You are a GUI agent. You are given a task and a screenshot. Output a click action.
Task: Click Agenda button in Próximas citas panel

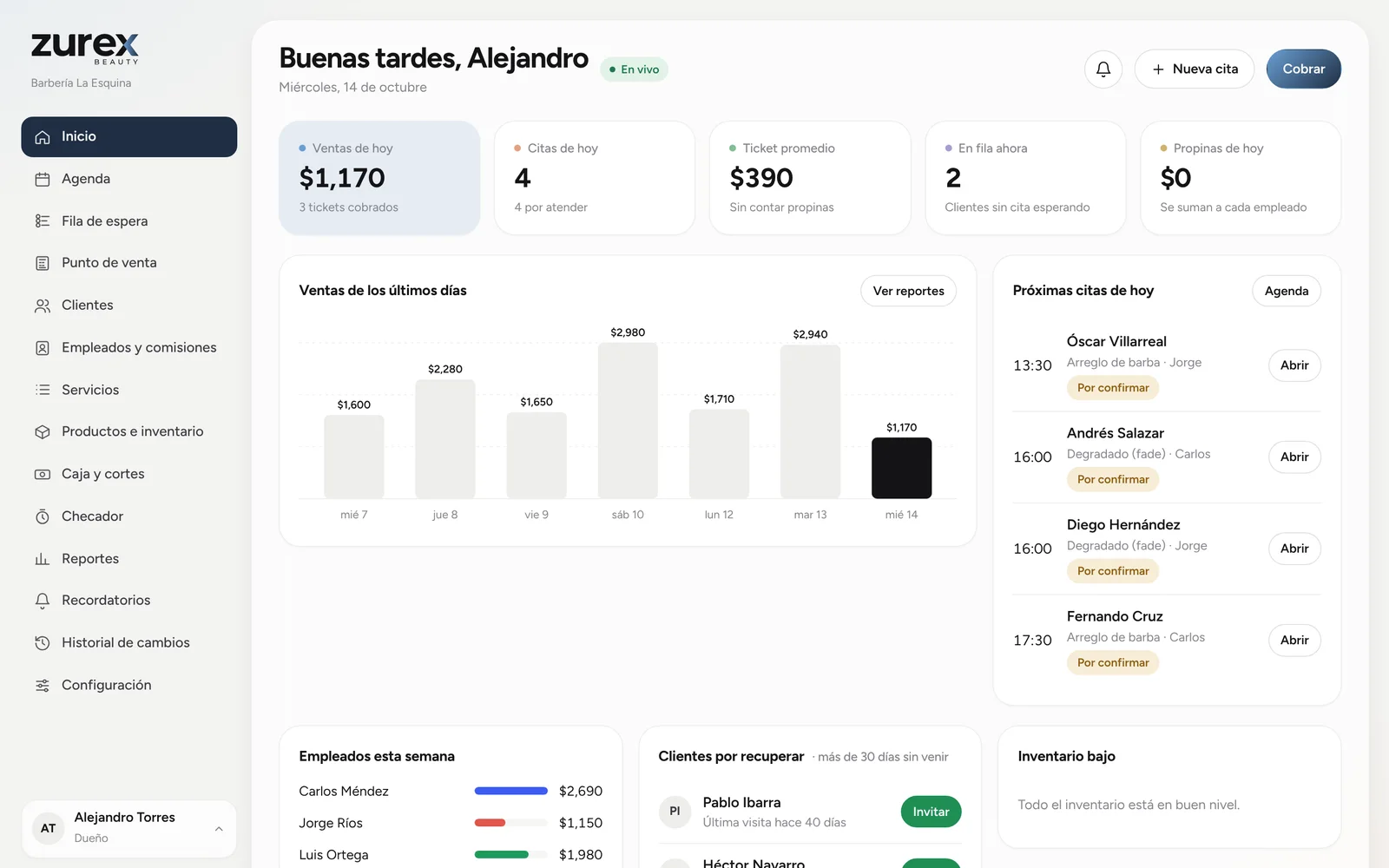pyautogui.click(x=1287, y=291)
